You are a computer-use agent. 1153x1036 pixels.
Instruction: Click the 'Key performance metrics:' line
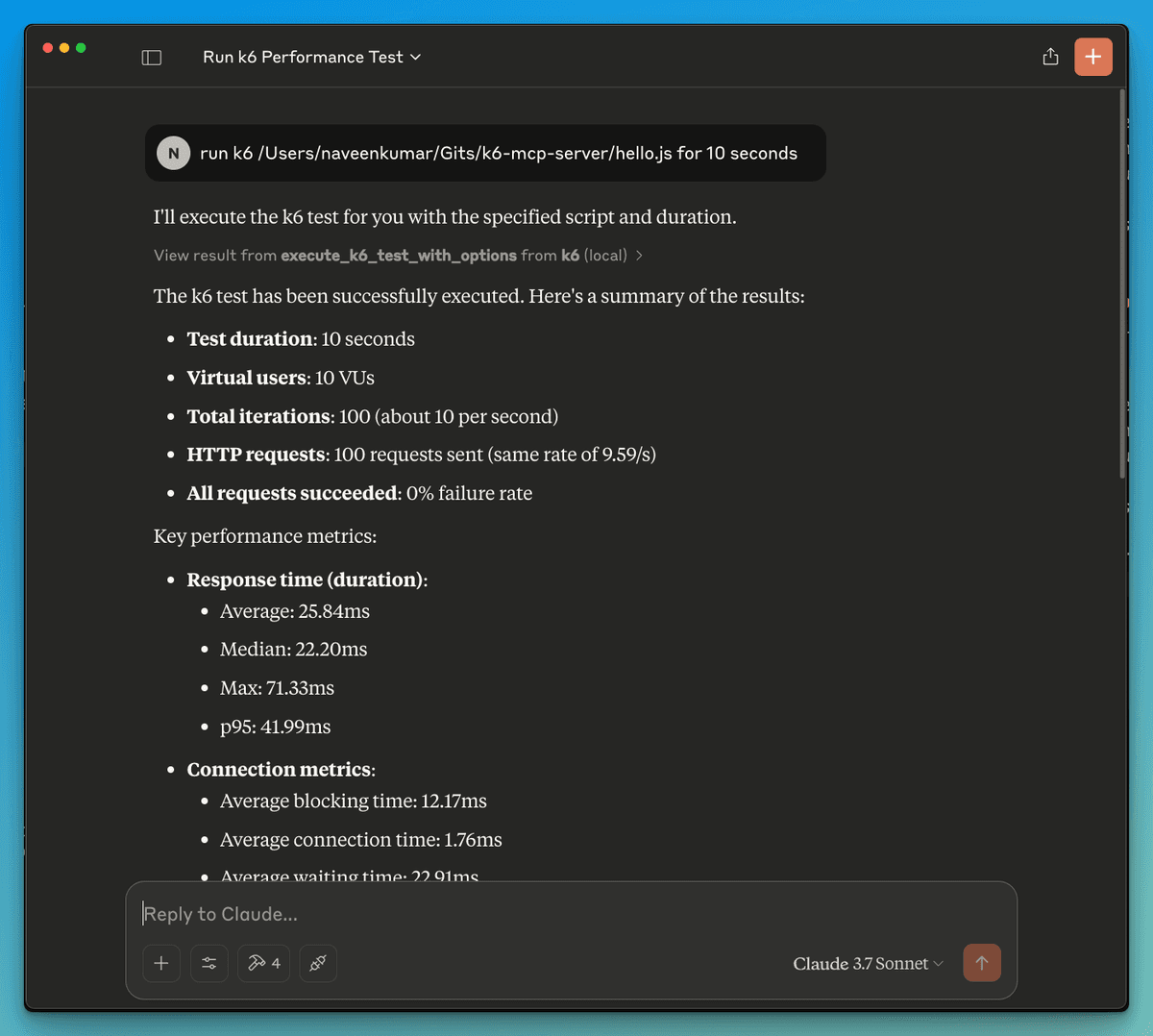tap(265, 536)
